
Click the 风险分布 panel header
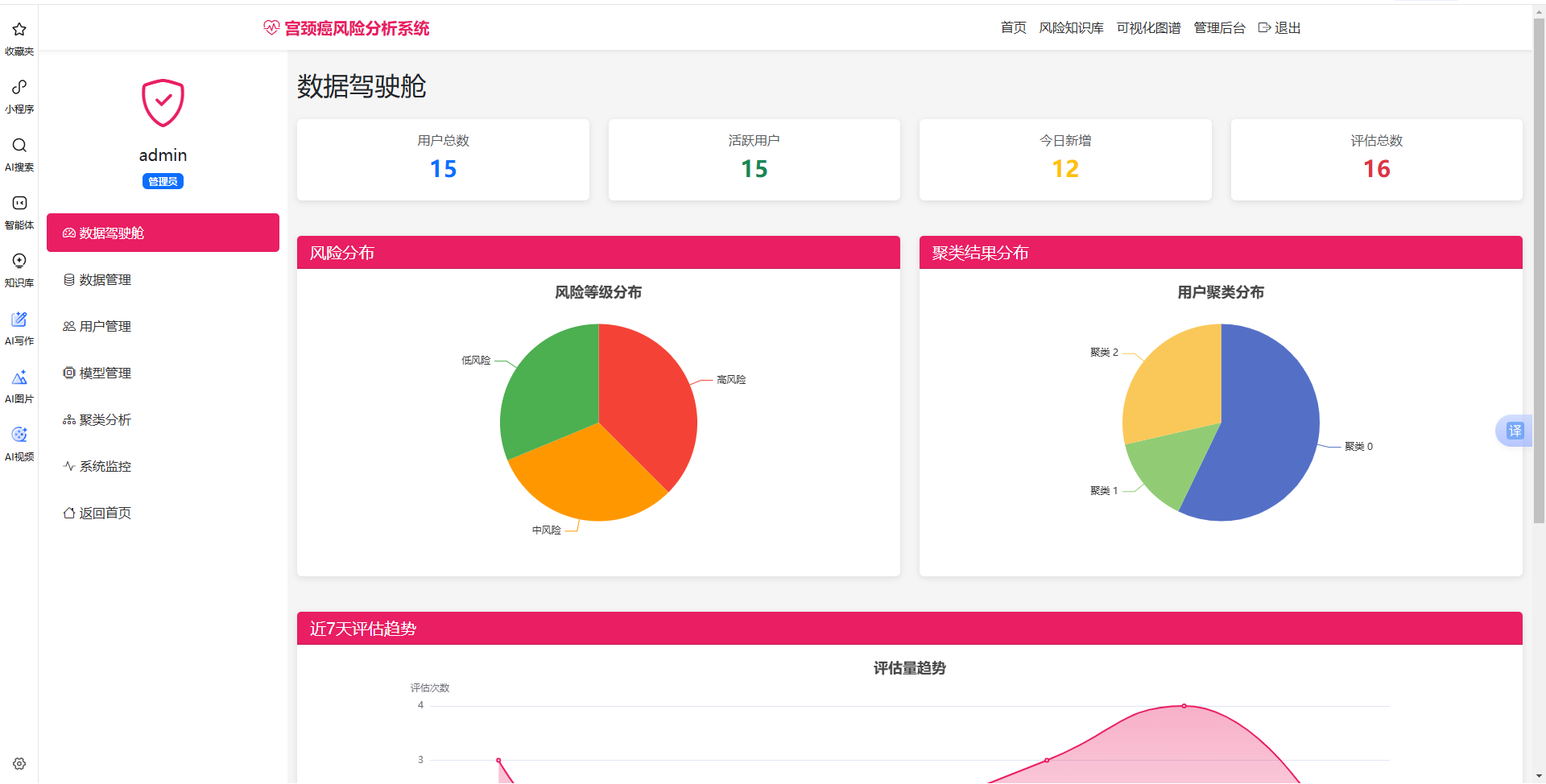click(x=598, y=253)
